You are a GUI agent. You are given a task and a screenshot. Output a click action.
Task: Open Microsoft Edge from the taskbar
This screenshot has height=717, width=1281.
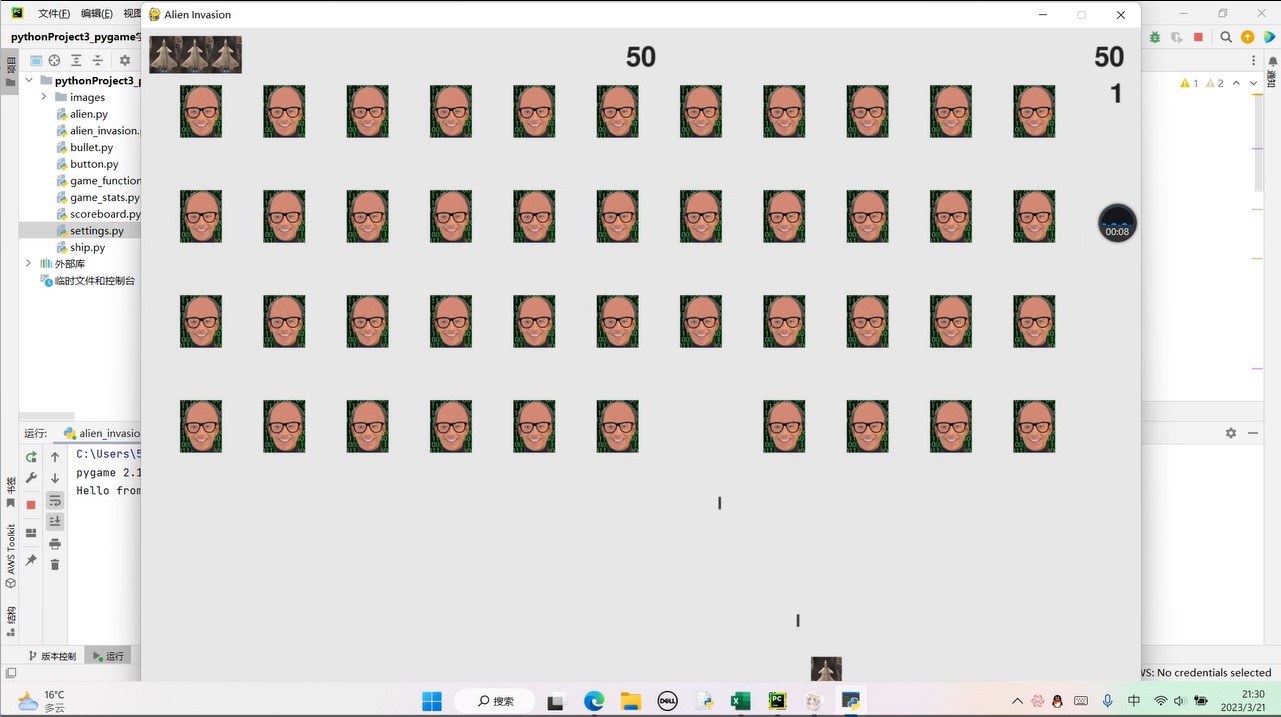click(594, 701)
